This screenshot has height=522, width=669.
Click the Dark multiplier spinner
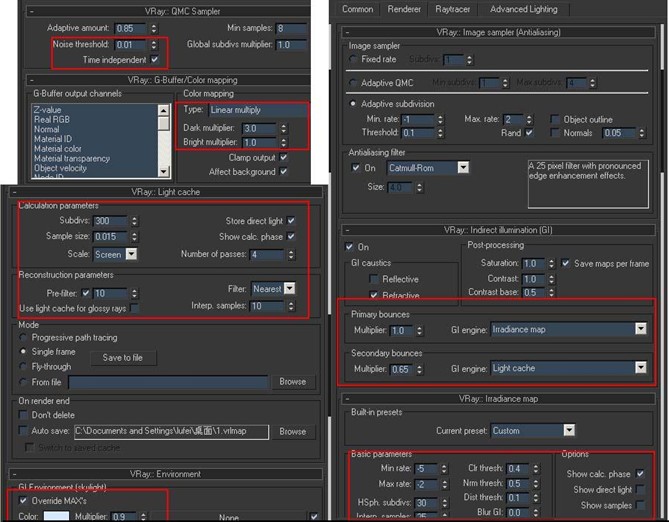pos(284,128)
